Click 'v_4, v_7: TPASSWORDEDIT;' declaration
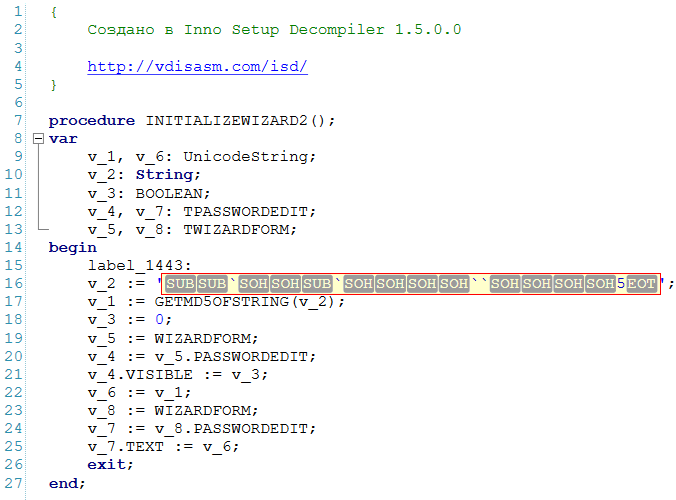The image size is (676, 500). [202, 212]
